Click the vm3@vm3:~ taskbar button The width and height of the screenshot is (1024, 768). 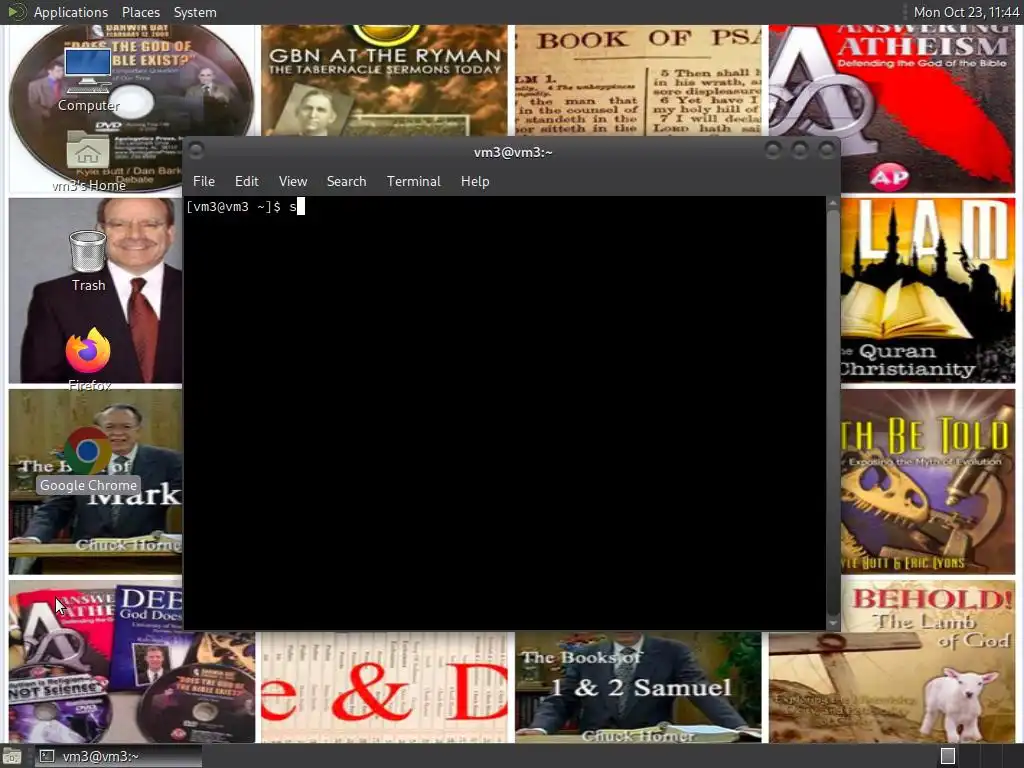(118, 756)
